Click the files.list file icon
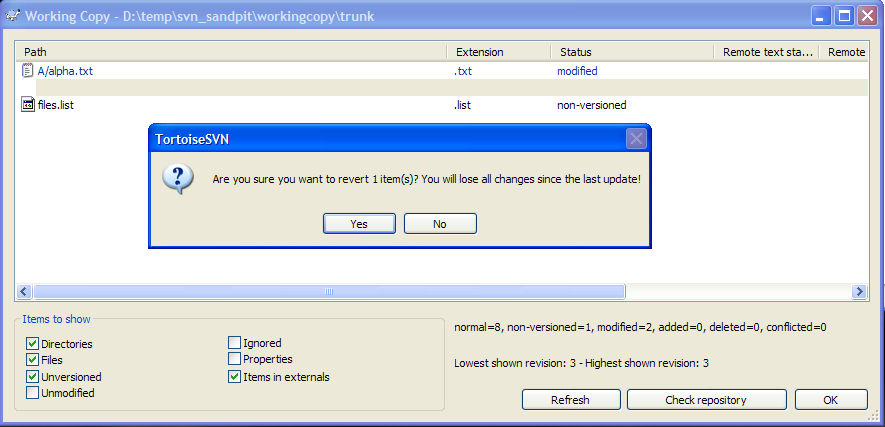Screen dimensions: 885x427 pyautogui.click(x=28, y=105)
